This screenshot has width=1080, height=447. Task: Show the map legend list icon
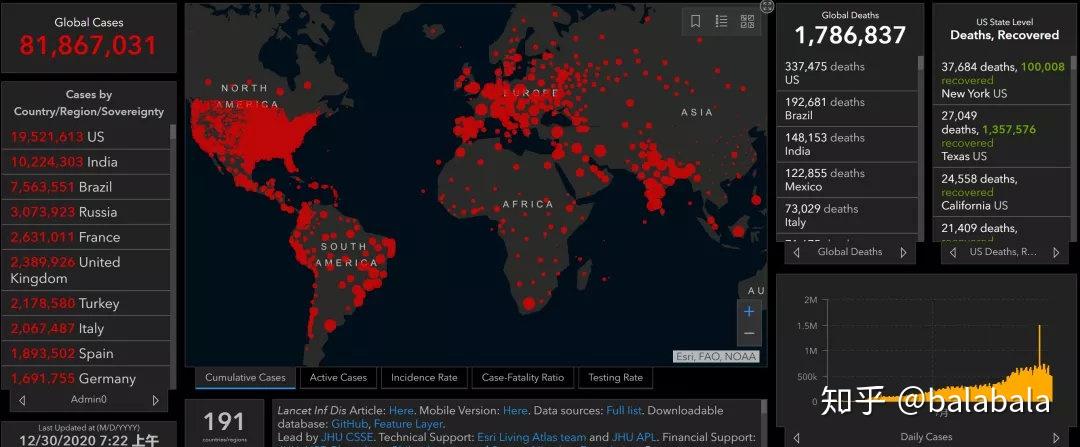click(721, 21)
